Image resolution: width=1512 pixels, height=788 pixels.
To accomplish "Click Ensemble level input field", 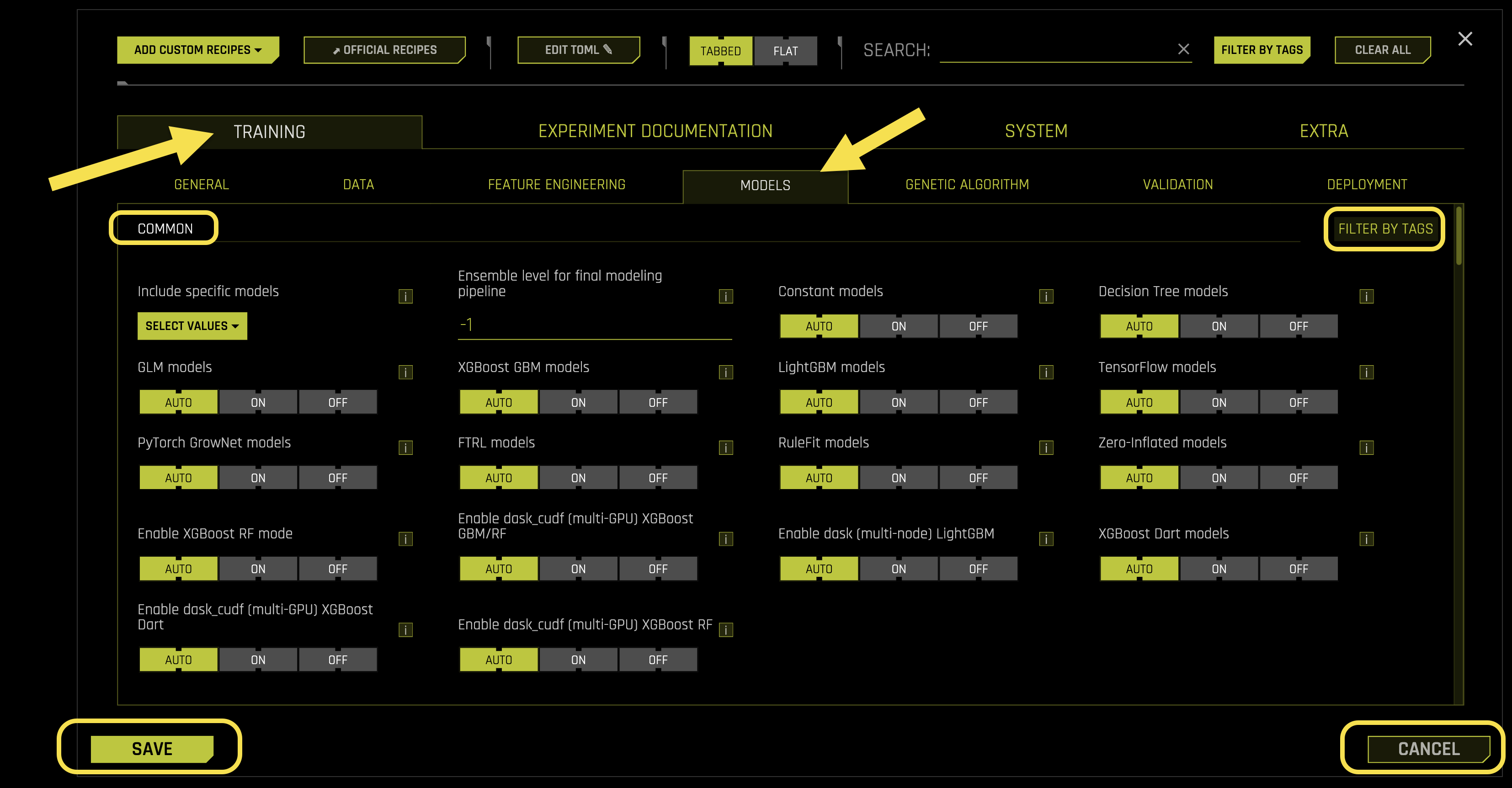I will [x=594, y=325].
